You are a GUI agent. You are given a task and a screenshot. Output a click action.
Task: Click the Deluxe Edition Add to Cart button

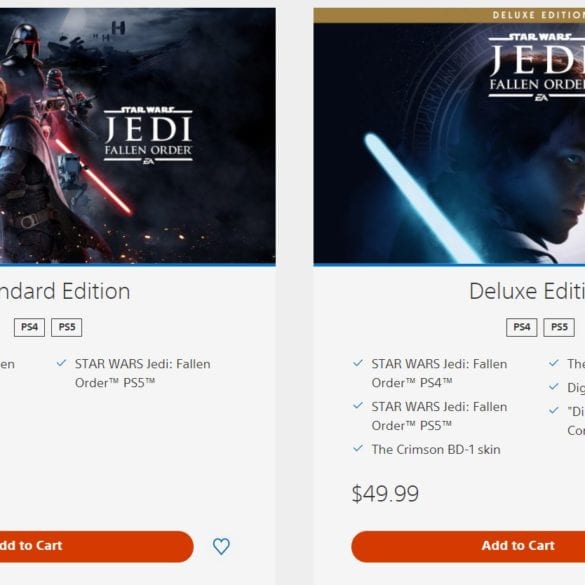point(468,546)
